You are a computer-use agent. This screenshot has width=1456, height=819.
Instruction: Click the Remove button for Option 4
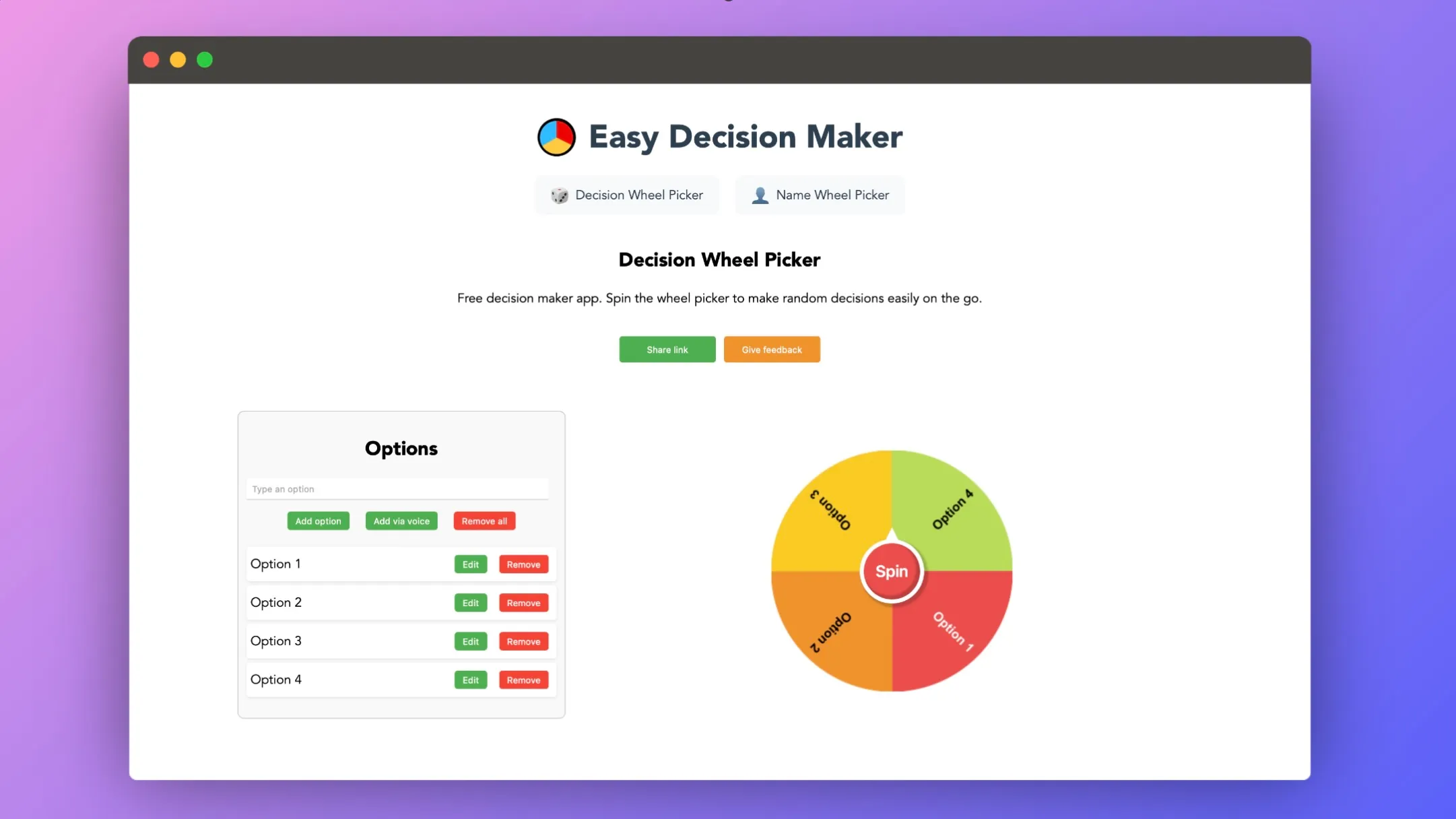[x=523, y=680]
